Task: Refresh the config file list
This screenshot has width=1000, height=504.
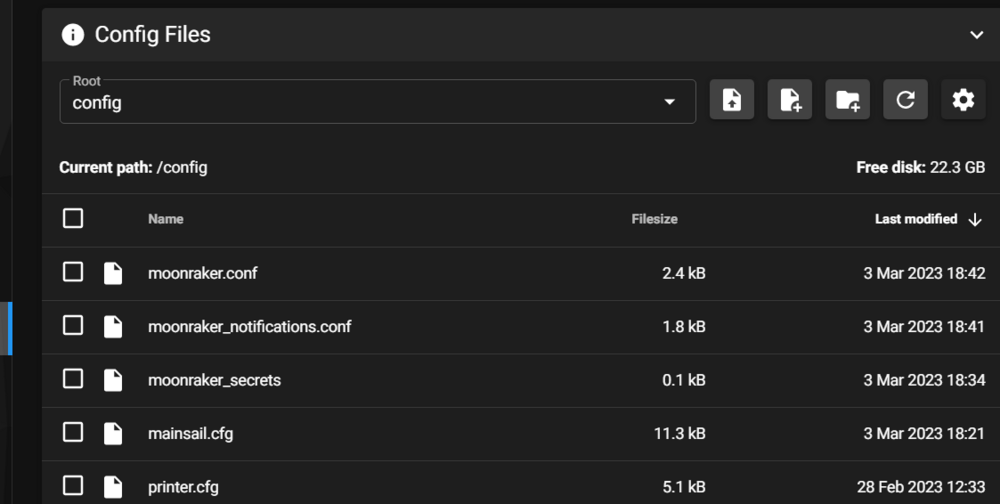Action: pyautogui.click(x=906, y=100)
